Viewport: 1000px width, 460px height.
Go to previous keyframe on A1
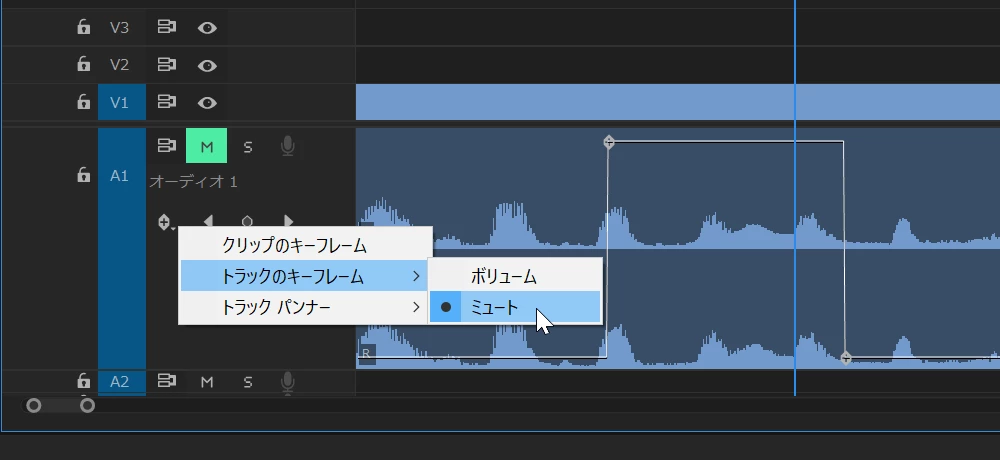208,221
